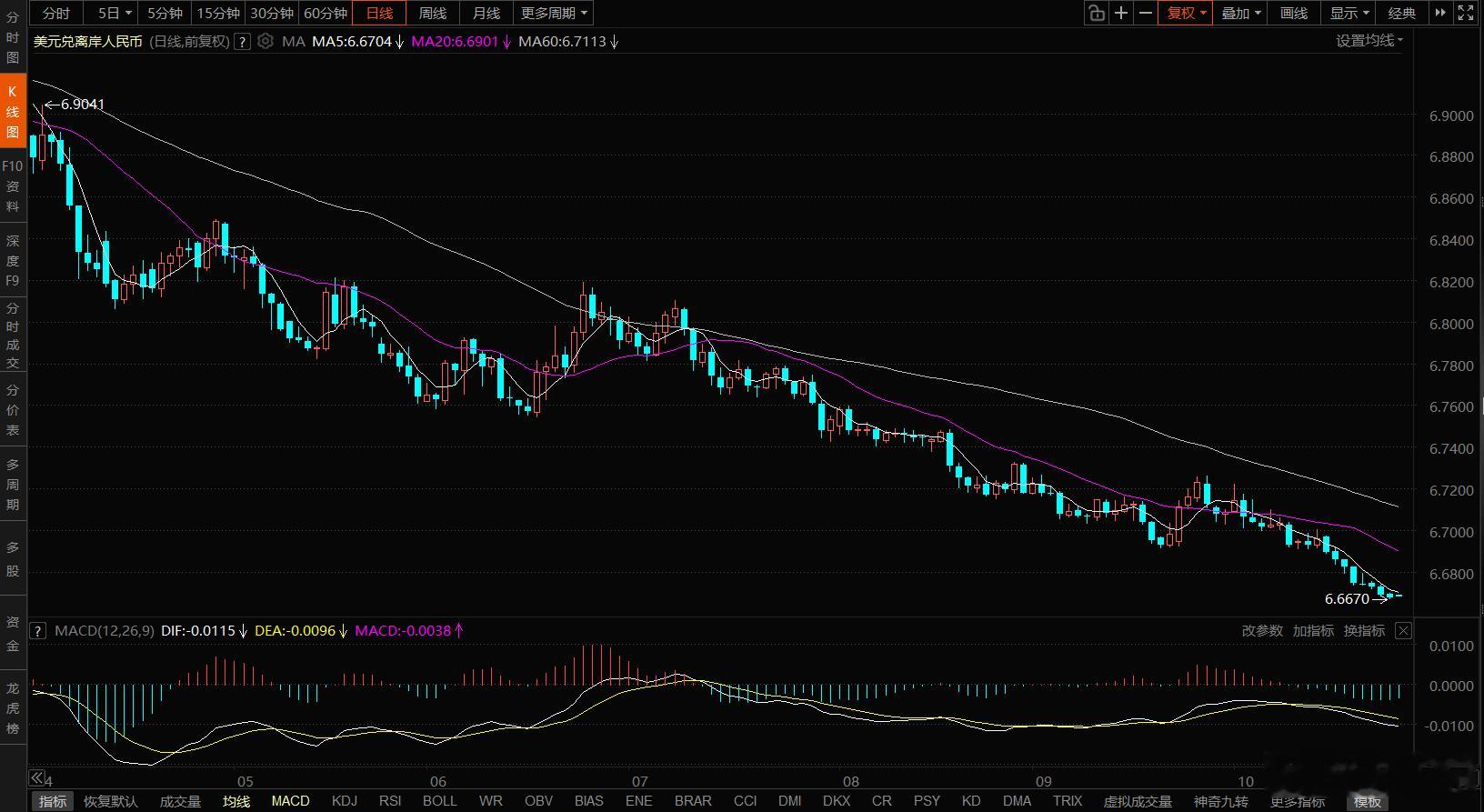This screenshot has width=1484, height=812.
Task: Switch to the 5分钟 period tab
Action: click(165, 13)
